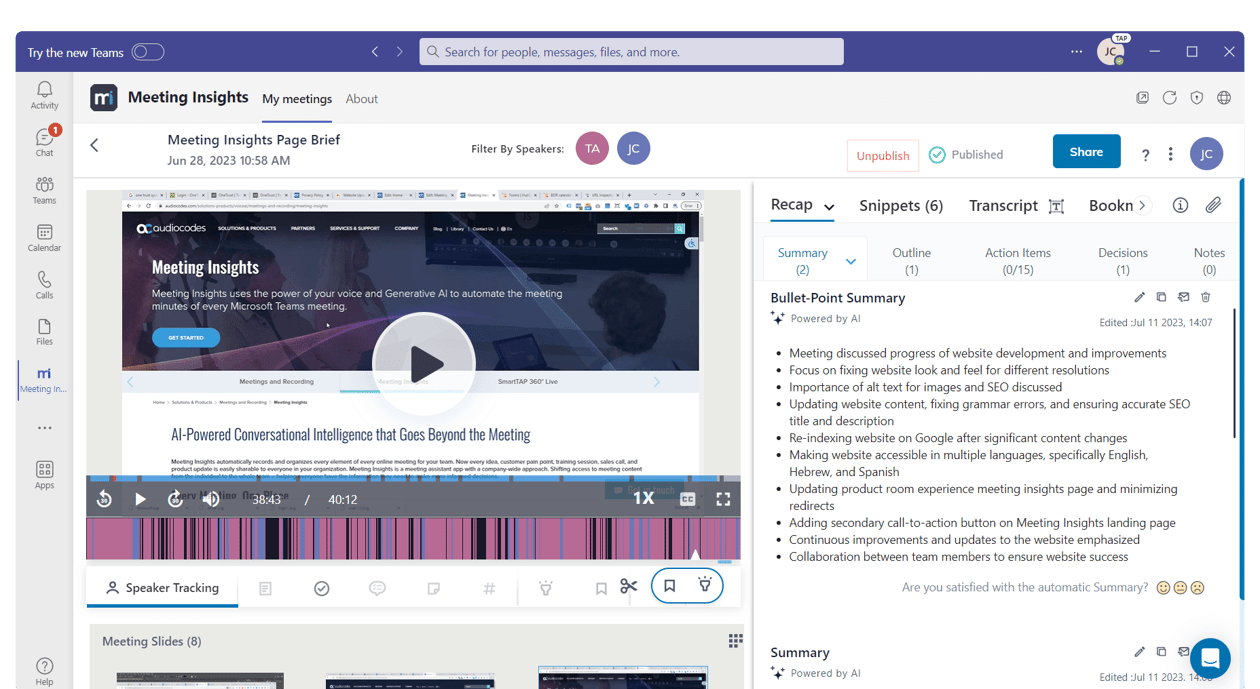Open Calendar in the Teams sidebar
This screenshot has height=689, width=1260.
[x=44, y=237]
